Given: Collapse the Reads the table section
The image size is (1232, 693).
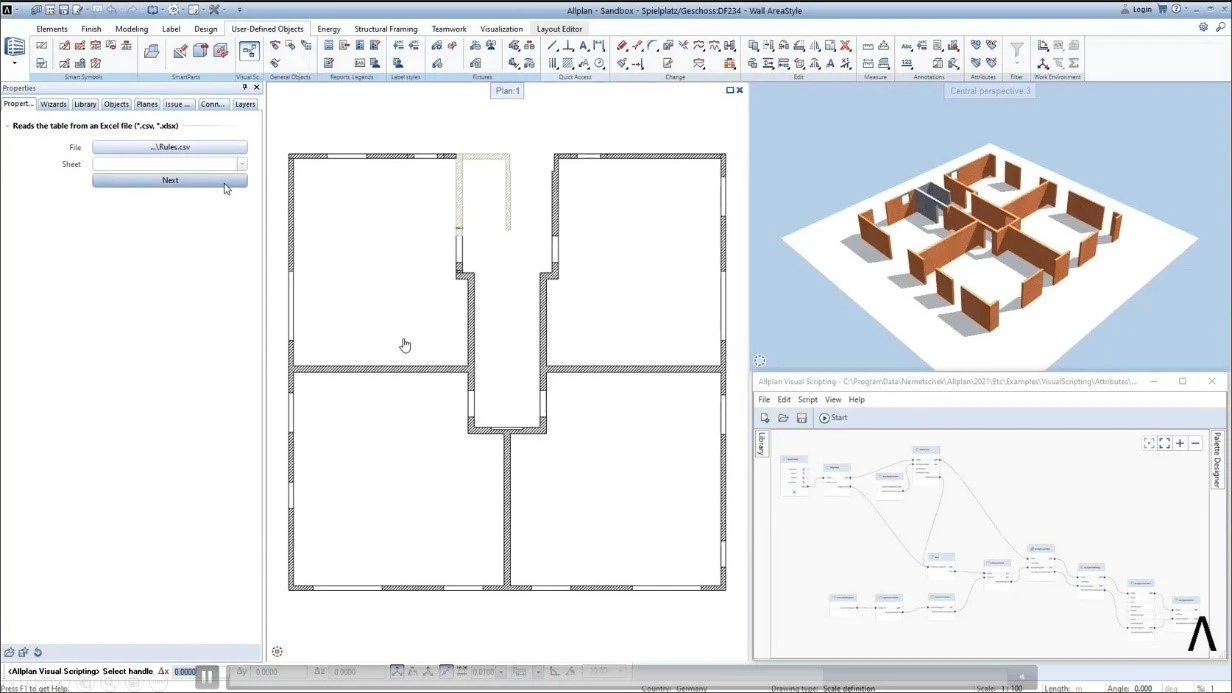Looking at the screenshot, I should (7, 126).
